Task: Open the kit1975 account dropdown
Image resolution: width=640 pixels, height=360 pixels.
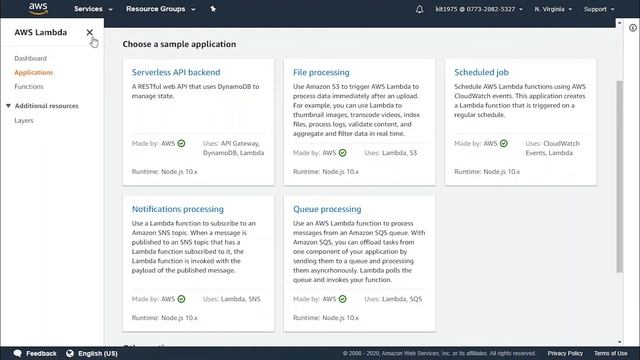Action: click(x=479, y=9)
